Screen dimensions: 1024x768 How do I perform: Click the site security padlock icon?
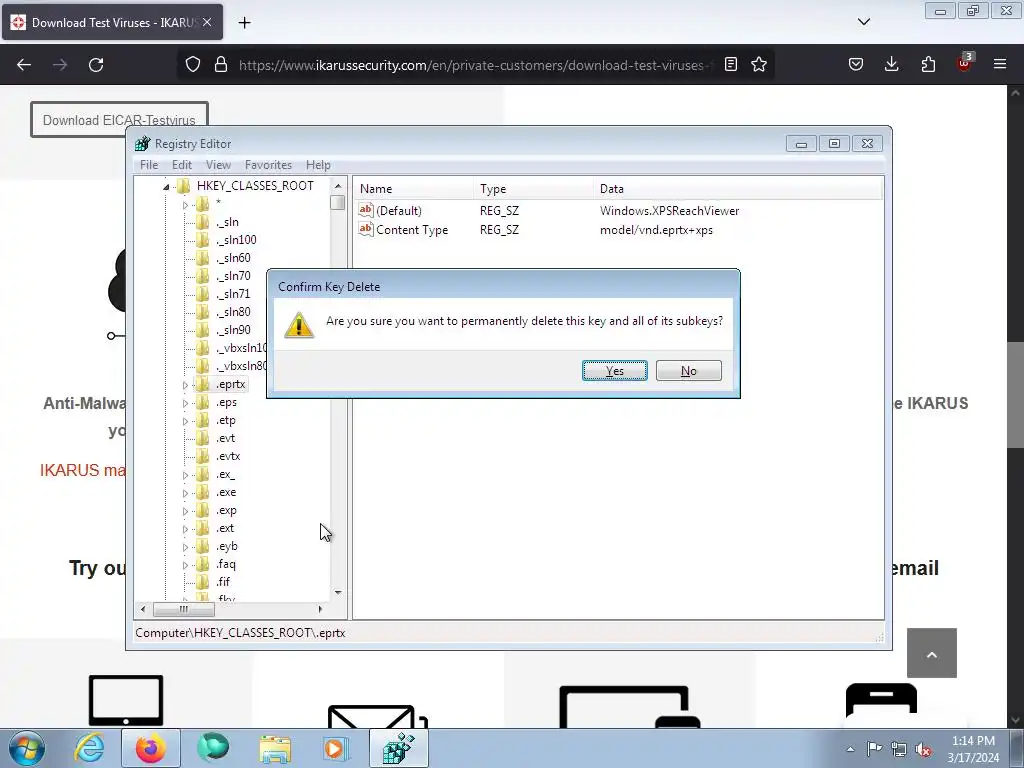221,65
